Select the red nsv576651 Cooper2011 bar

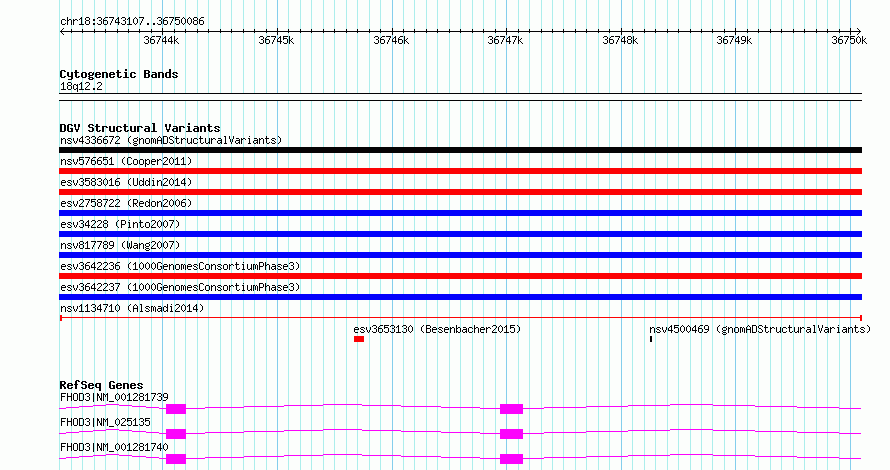click(460, 171)
